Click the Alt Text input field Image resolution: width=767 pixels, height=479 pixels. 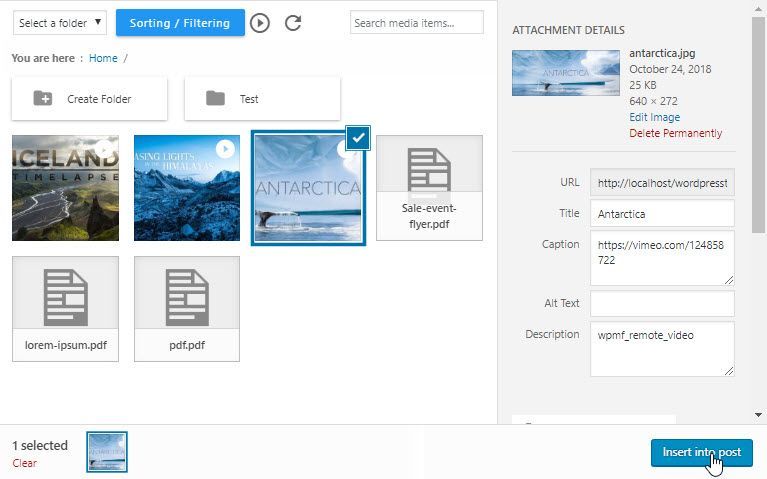662,304
